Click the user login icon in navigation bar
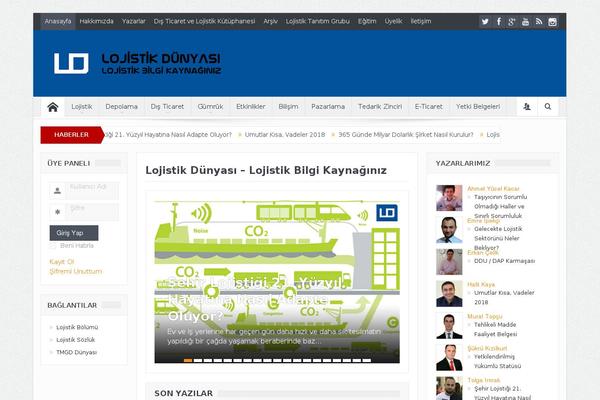The width and height of the screenshot is (600, 400). [x=527, y=107]
